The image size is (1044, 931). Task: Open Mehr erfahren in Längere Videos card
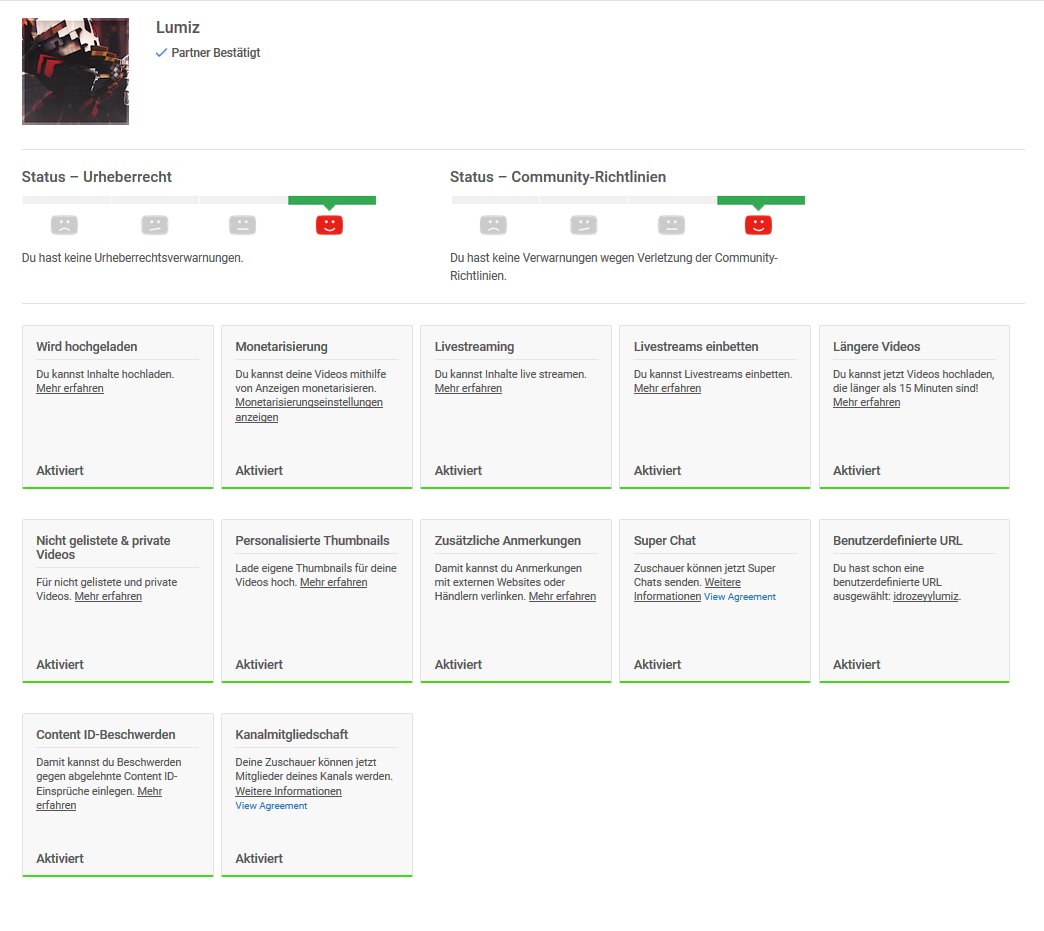click(x=866, y=402)
